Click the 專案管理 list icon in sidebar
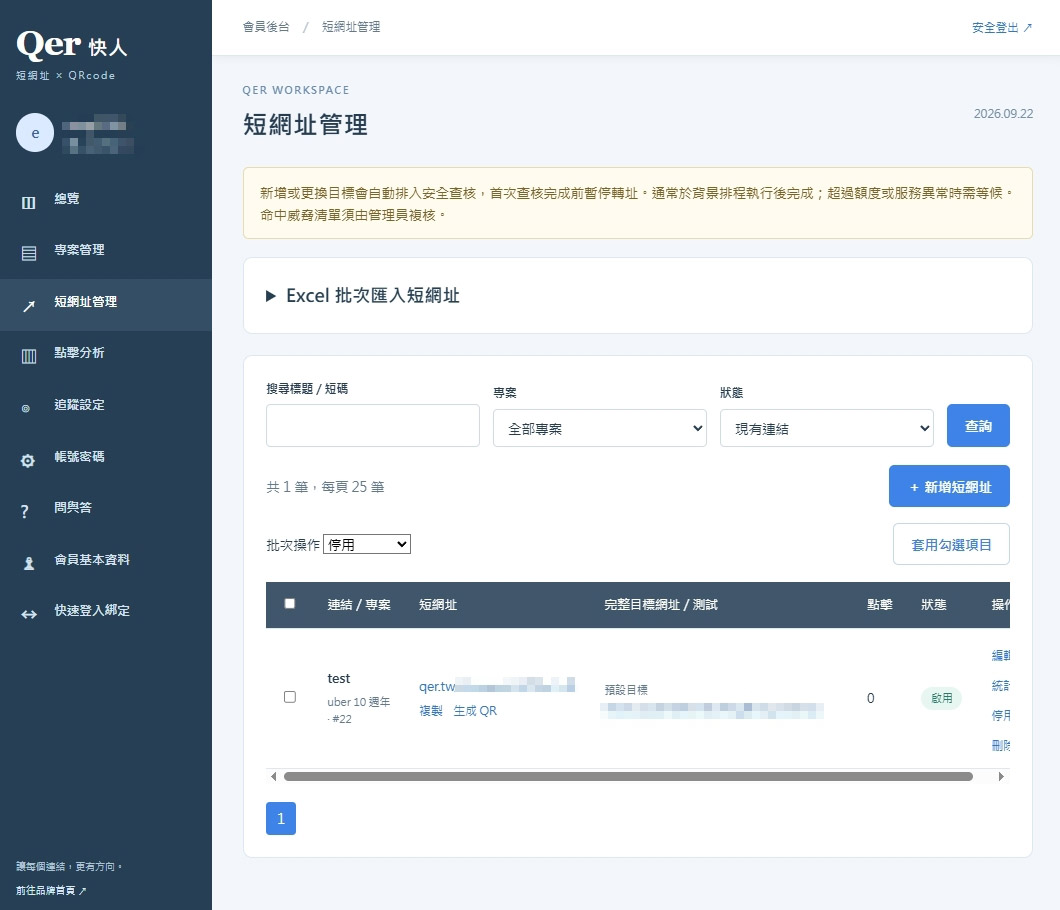This screenshot has height=910, width=1060. point(28,254)
